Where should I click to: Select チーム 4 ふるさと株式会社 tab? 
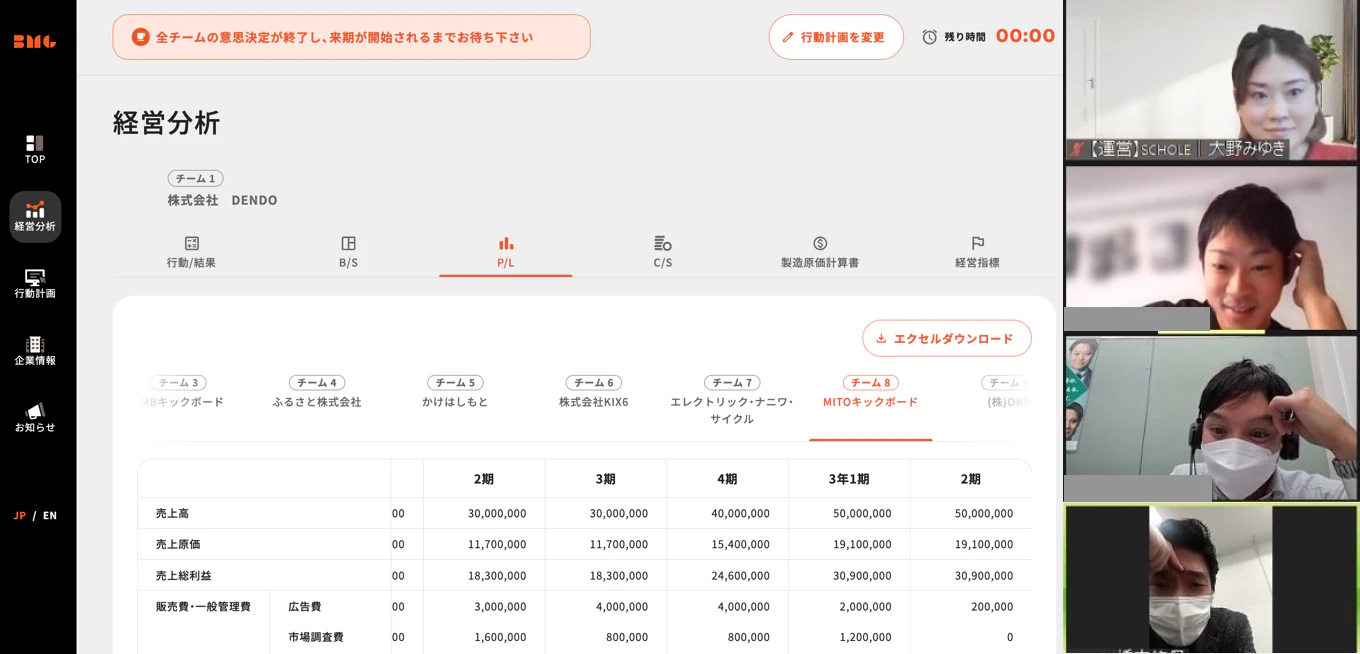(x=317, y=392)
